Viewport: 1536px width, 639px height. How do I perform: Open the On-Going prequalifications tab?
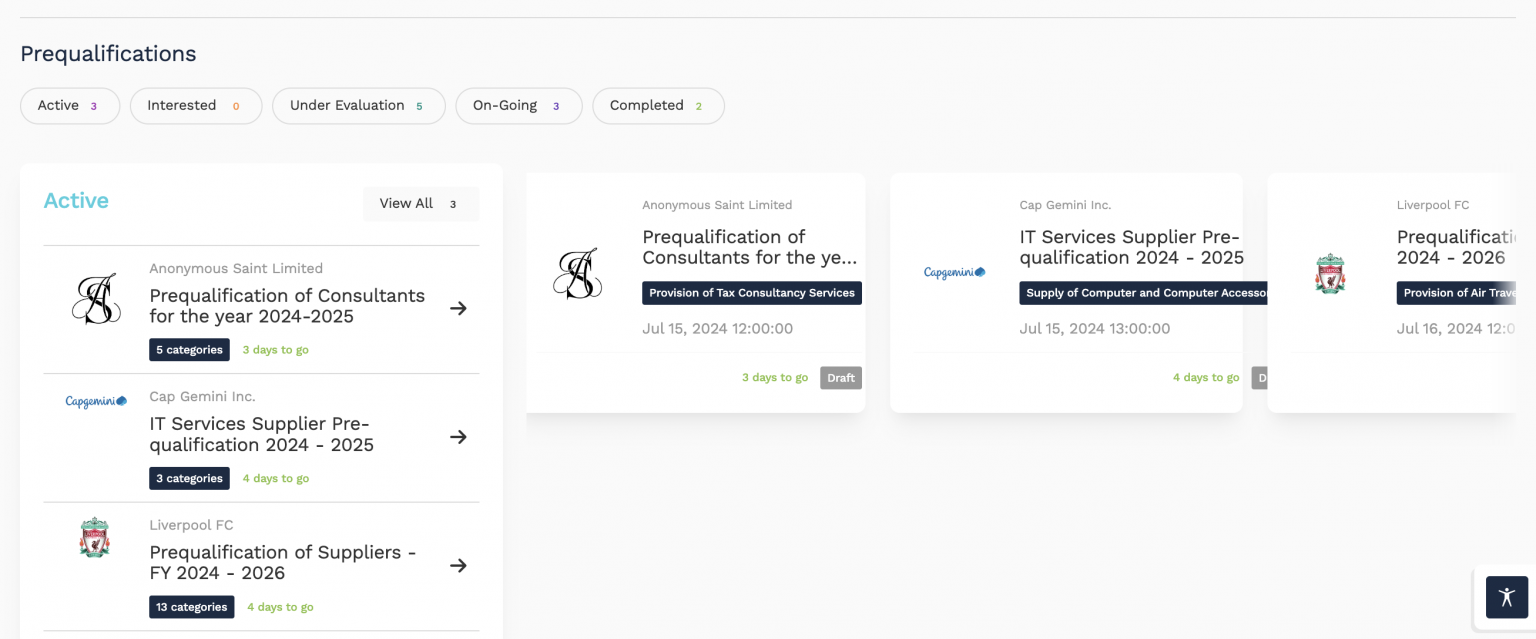(x=518, y=105)
